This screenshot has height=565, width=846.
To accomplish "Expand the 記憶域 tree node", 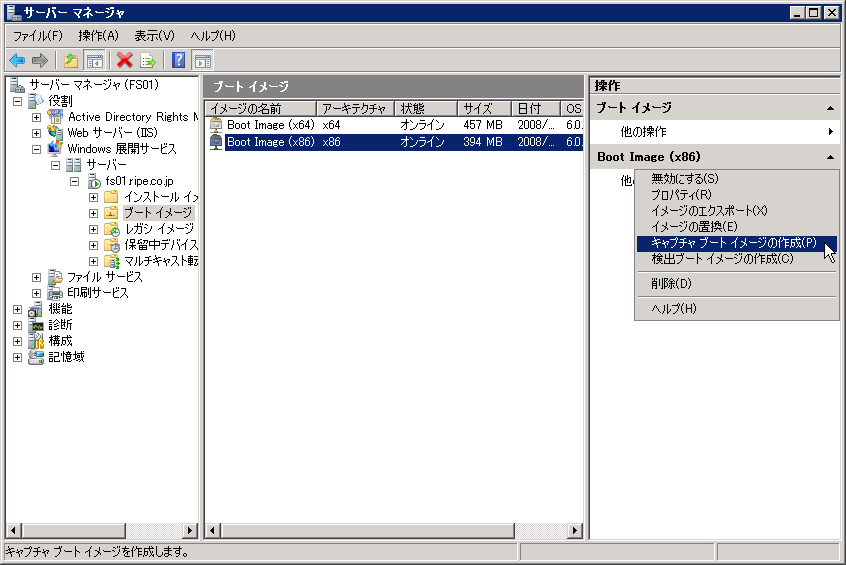I will (x=17, y=357).
